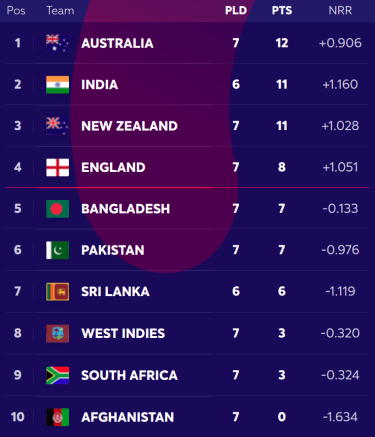375x437 pixels.
Task: Click the Pakistan flag icon
Action: (x=58, y=250)
